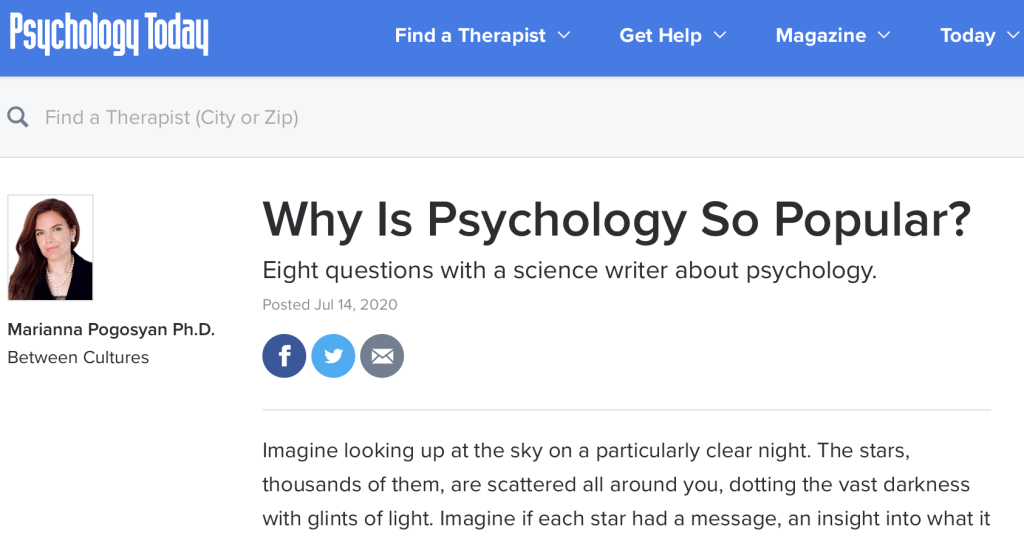
Task: Expand the Find a Therapist chevron arrow
Action: coord(564,36)
